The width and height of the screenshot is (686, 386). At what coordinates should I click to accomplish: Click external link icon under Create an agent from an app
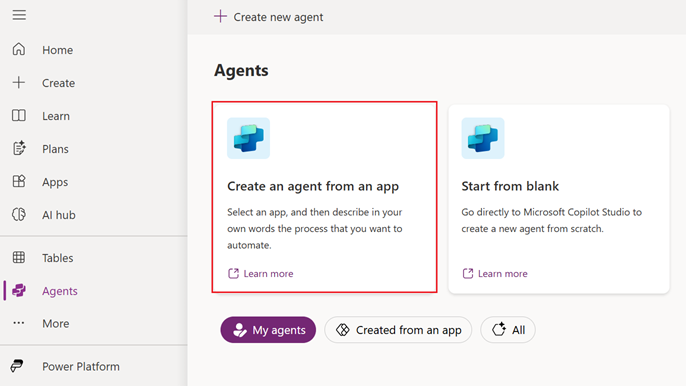[x=233, y=274]
